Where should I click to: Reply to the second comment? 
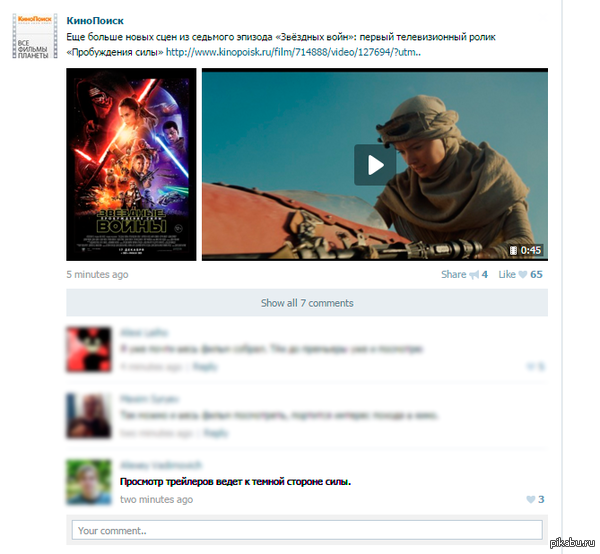pos(215,433)
